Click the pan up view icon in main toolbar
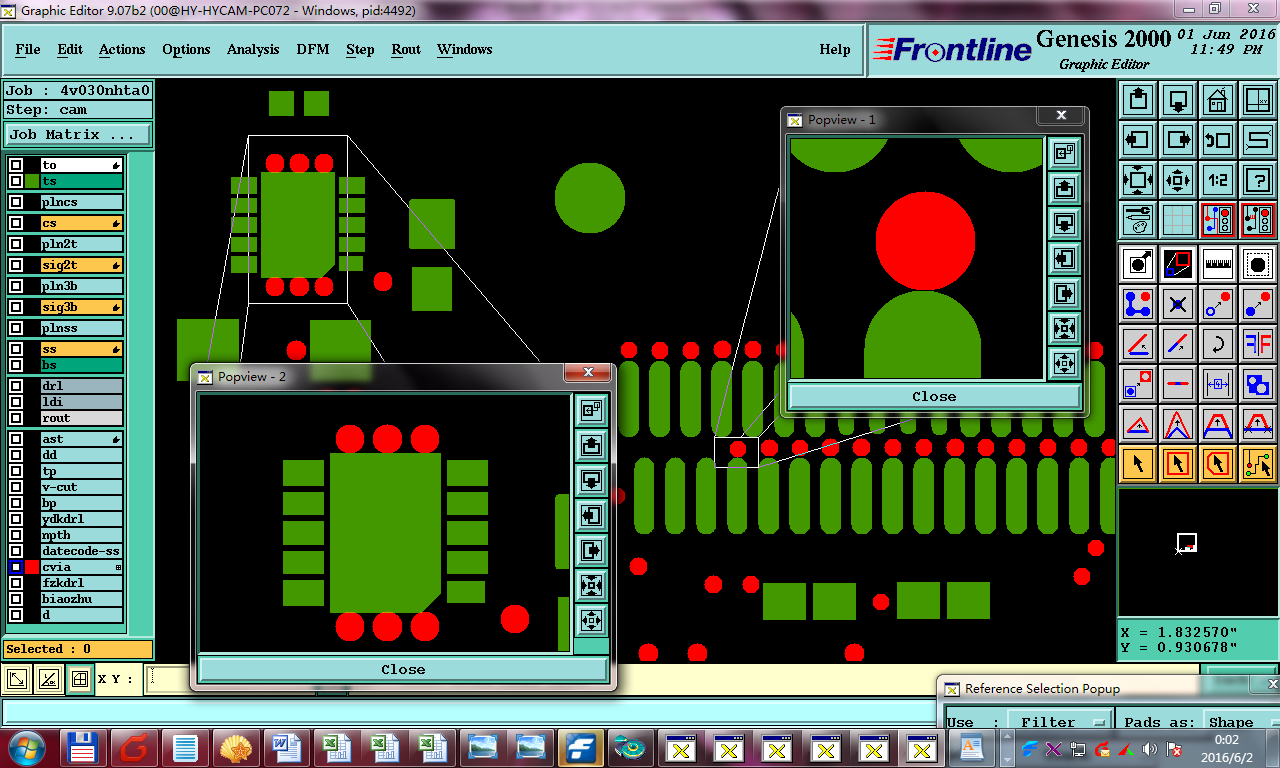Screen dimensions: 1280x768 (x=1138, y=101)
